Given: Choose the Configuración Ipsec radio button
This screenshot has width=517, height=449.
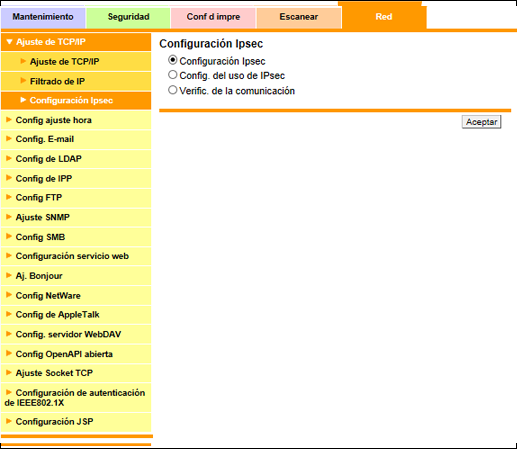Looking at the screenshot, I should pos(172,60).
